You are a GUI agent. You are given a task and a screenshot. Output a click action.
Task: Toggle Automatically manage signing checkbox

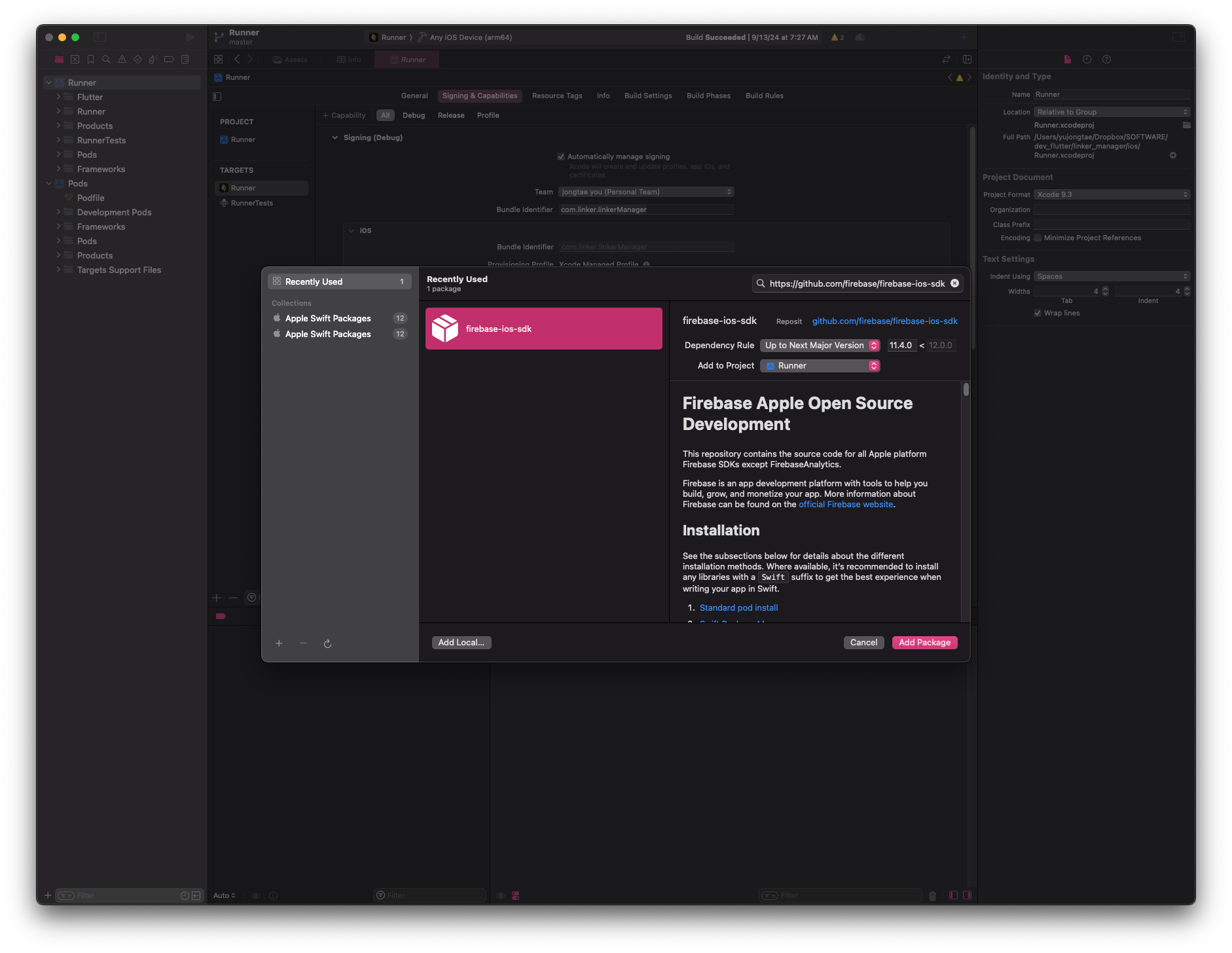tap(561, 156)
